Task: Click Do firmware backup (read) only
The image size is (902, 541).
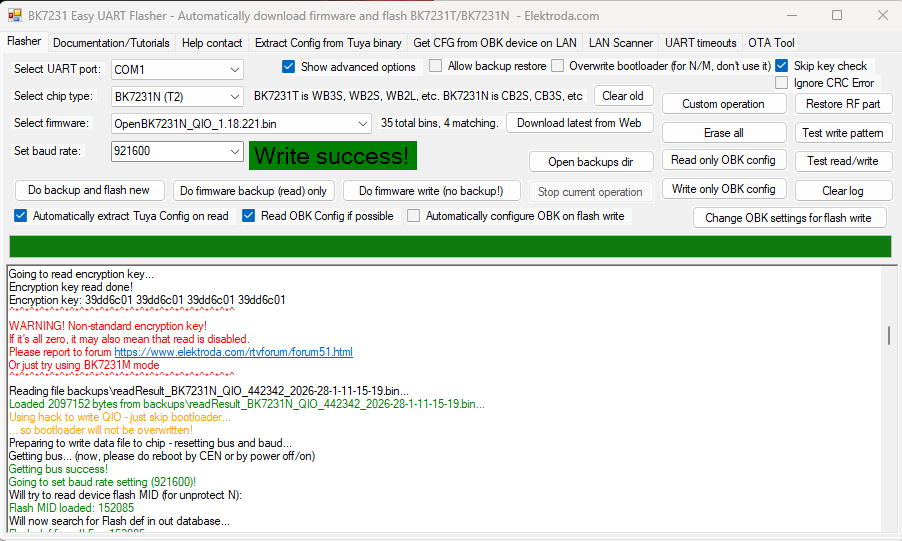Action: [x=253, y=191]
